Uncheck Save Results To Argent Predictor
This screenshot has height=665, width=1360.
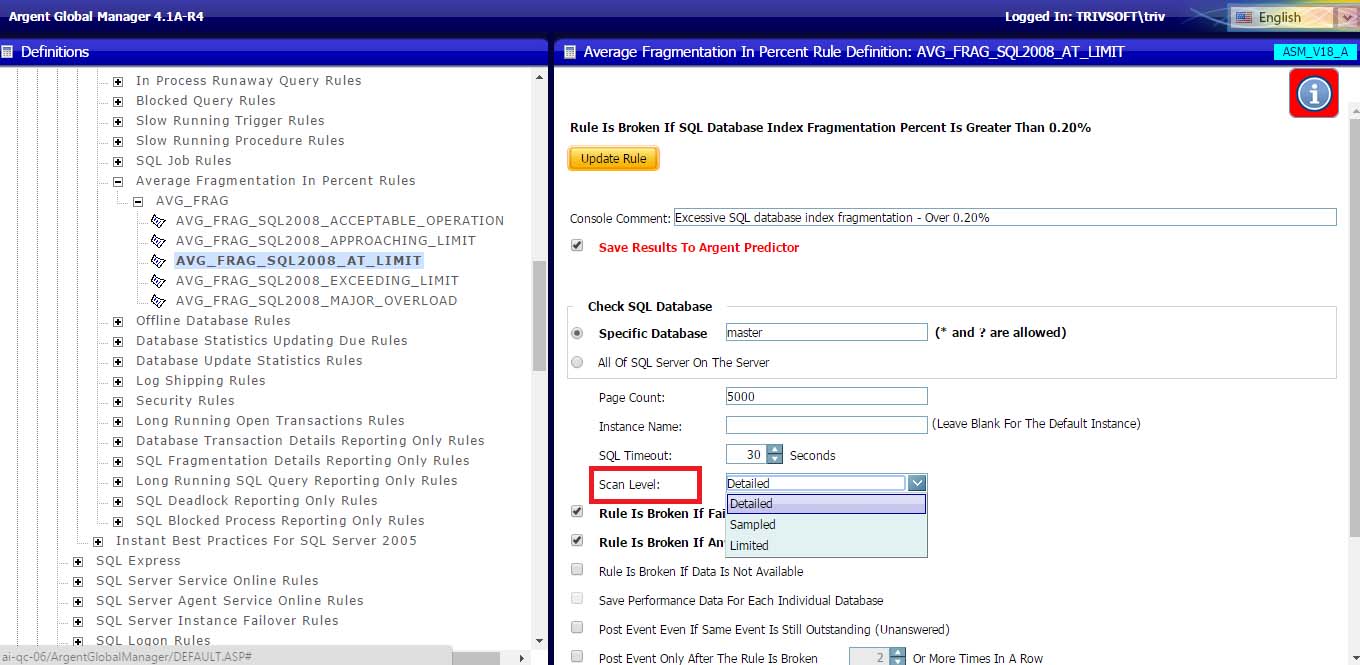point(577,246)
